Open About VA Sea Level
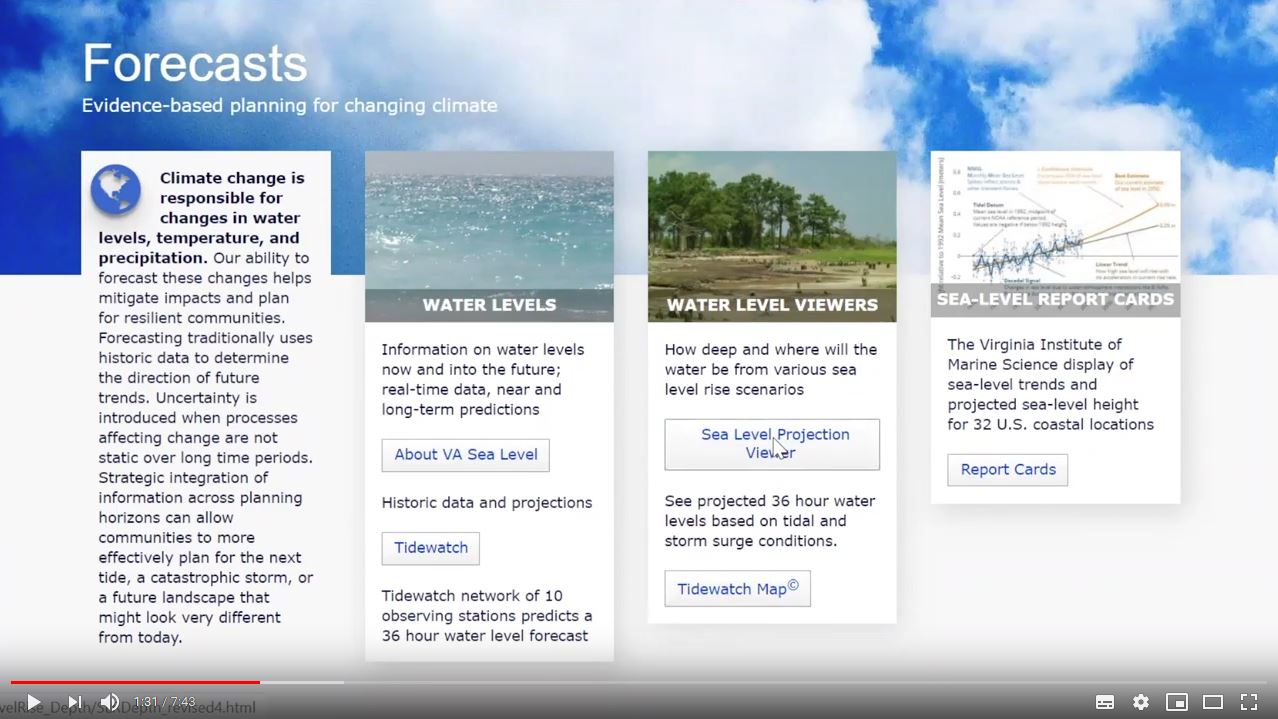Viewport: 1278px width, 719px height. pyautogui.click(x=465, y=455)
